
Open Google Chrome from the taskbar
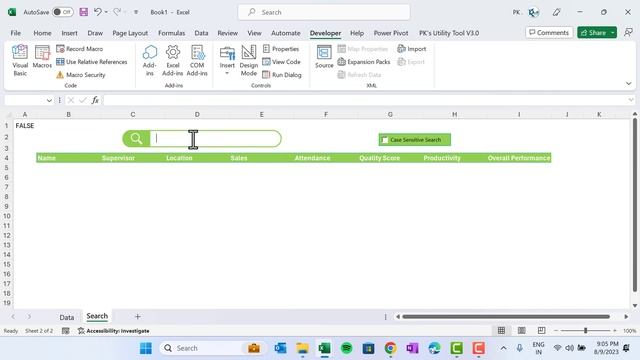(x=391, y=348)
